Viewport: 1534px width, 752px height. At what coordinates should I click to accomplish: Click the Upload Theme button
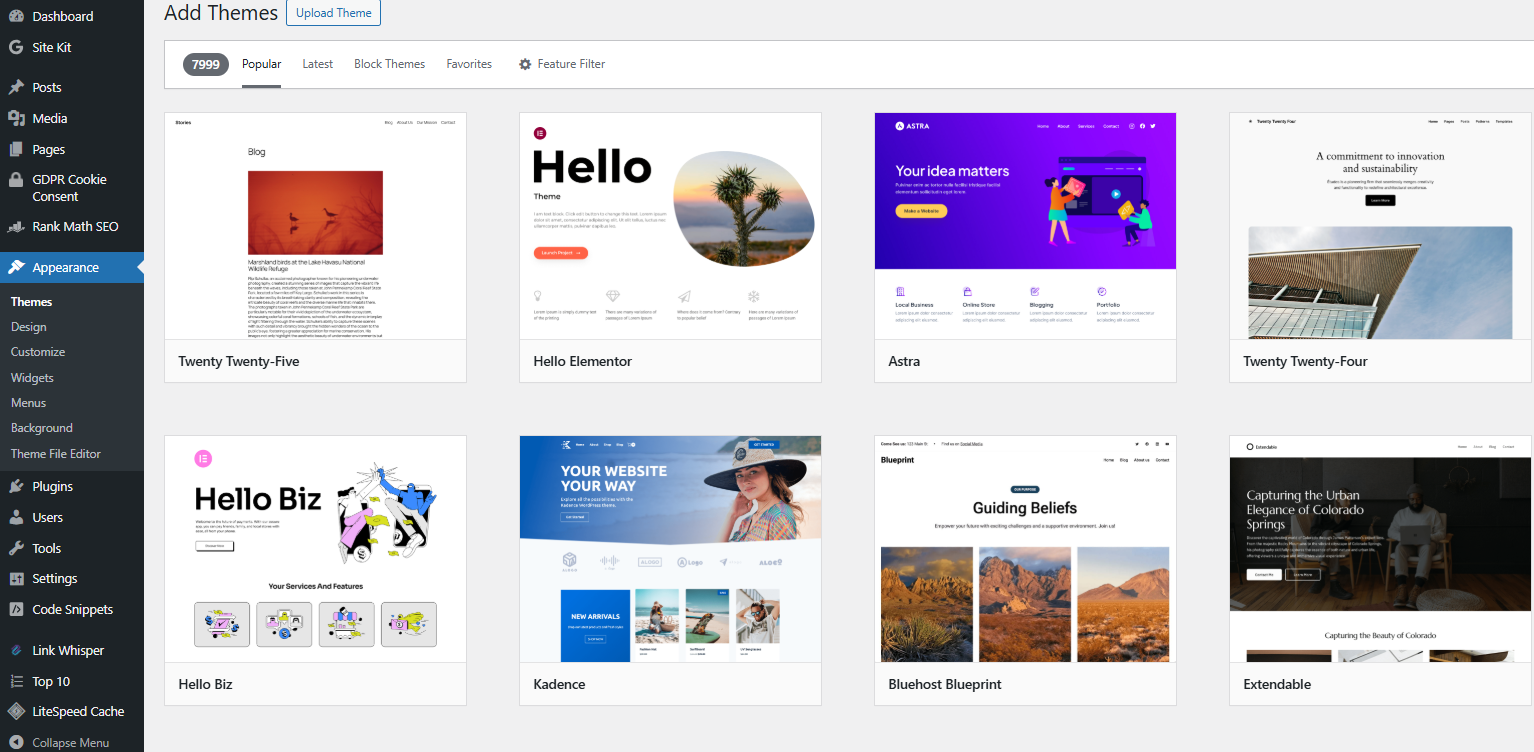tap(333, 13)
